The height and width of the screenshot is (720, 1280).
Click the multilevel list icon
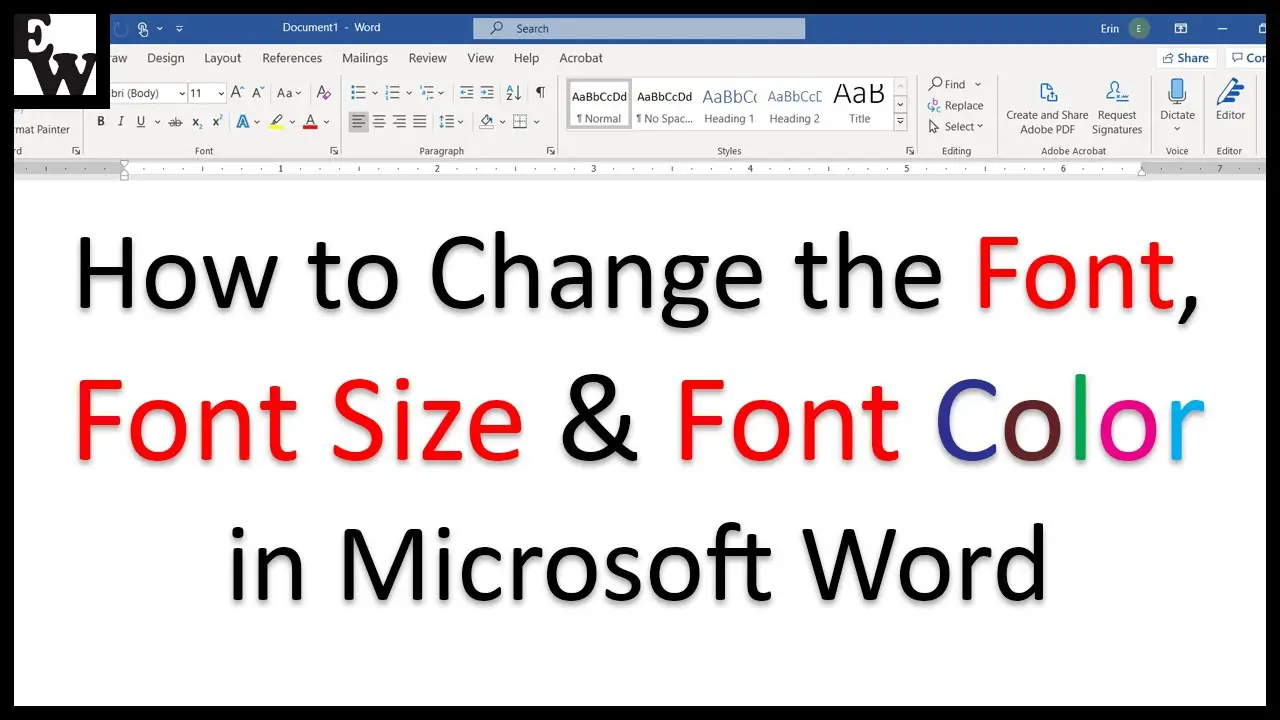[427, 93]
